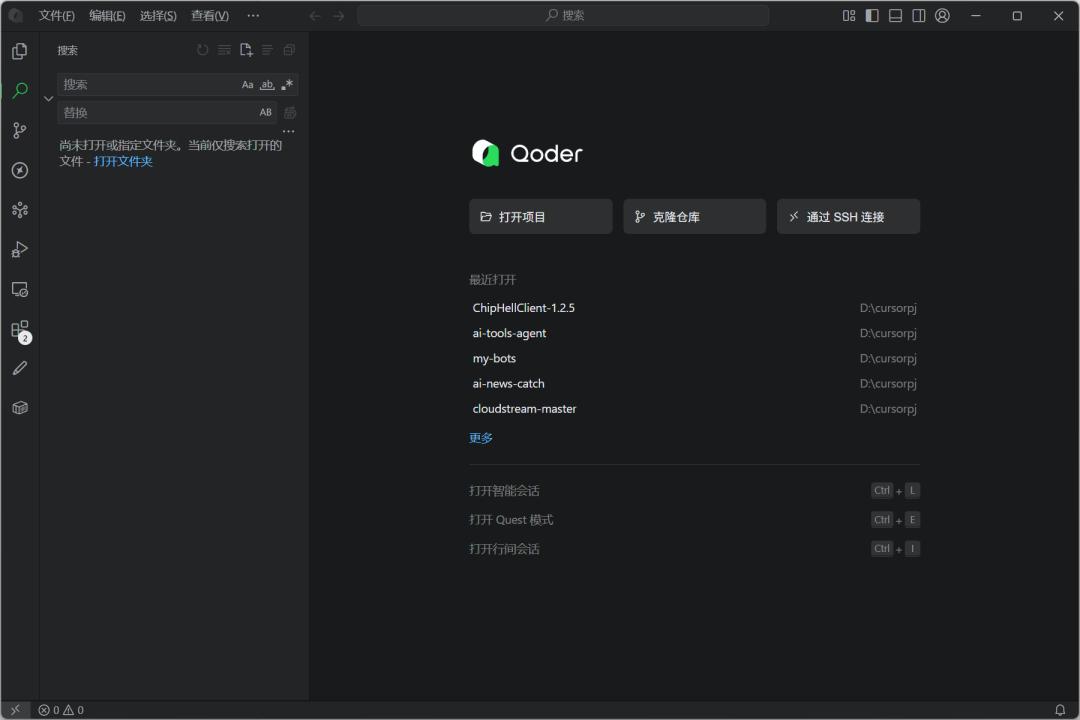Open the accounts profile icon
This screenshot has height=720, width=1080.
click(x=942, y=16)
